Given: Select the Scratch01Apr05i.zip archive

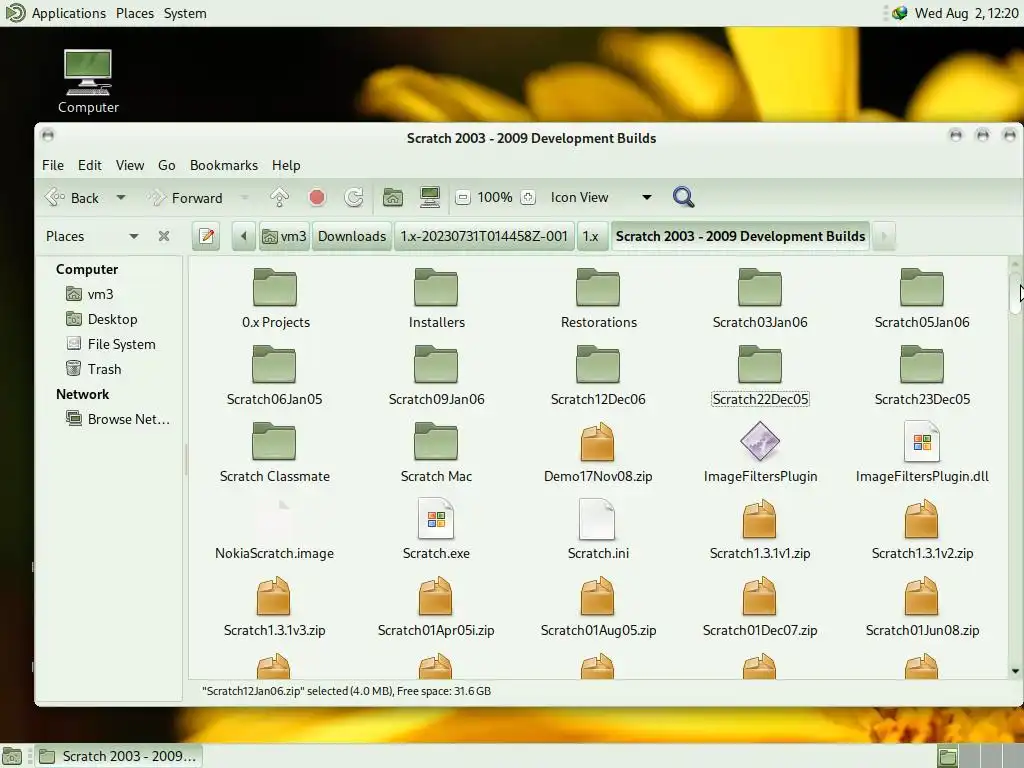Looking at the screenshot, I should [436, 607].
